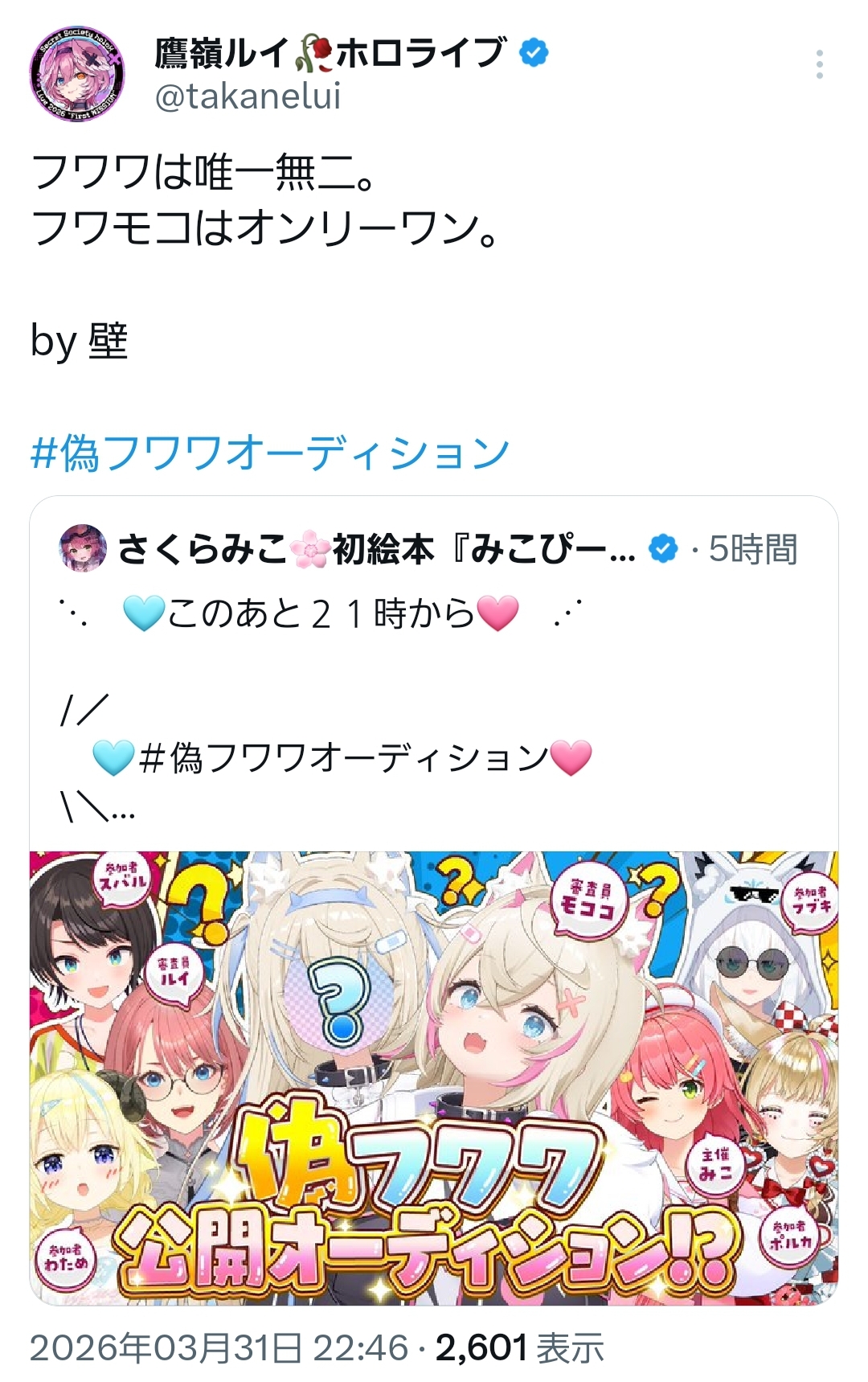Open the quoted tweet's 5時間 timestamp

pyautogui.click(x=753, y=549)
